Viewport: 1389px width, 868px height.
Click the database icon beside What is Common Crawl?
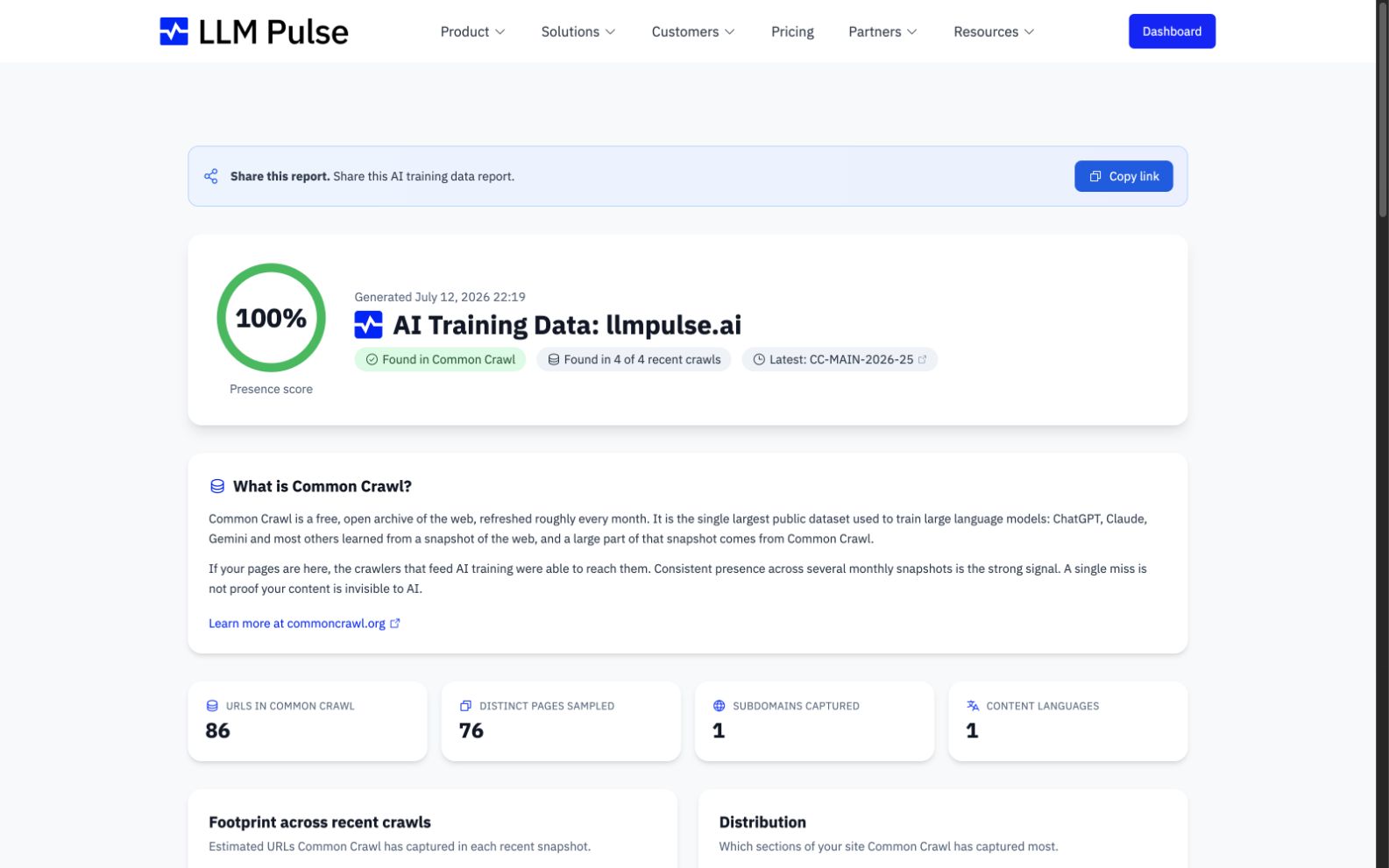click(x=217, y=486)
